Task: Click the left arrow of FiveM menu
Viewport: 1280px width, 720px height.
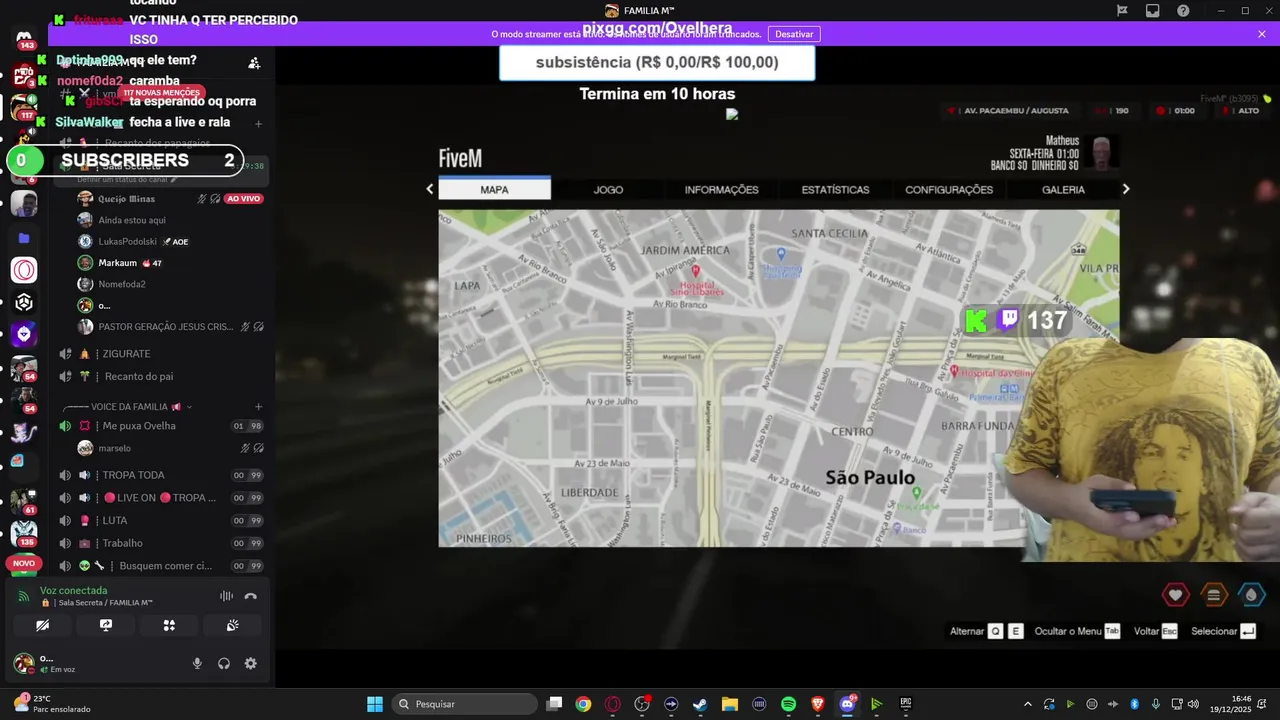Action: pyautogui.click(x=430, y=189)
